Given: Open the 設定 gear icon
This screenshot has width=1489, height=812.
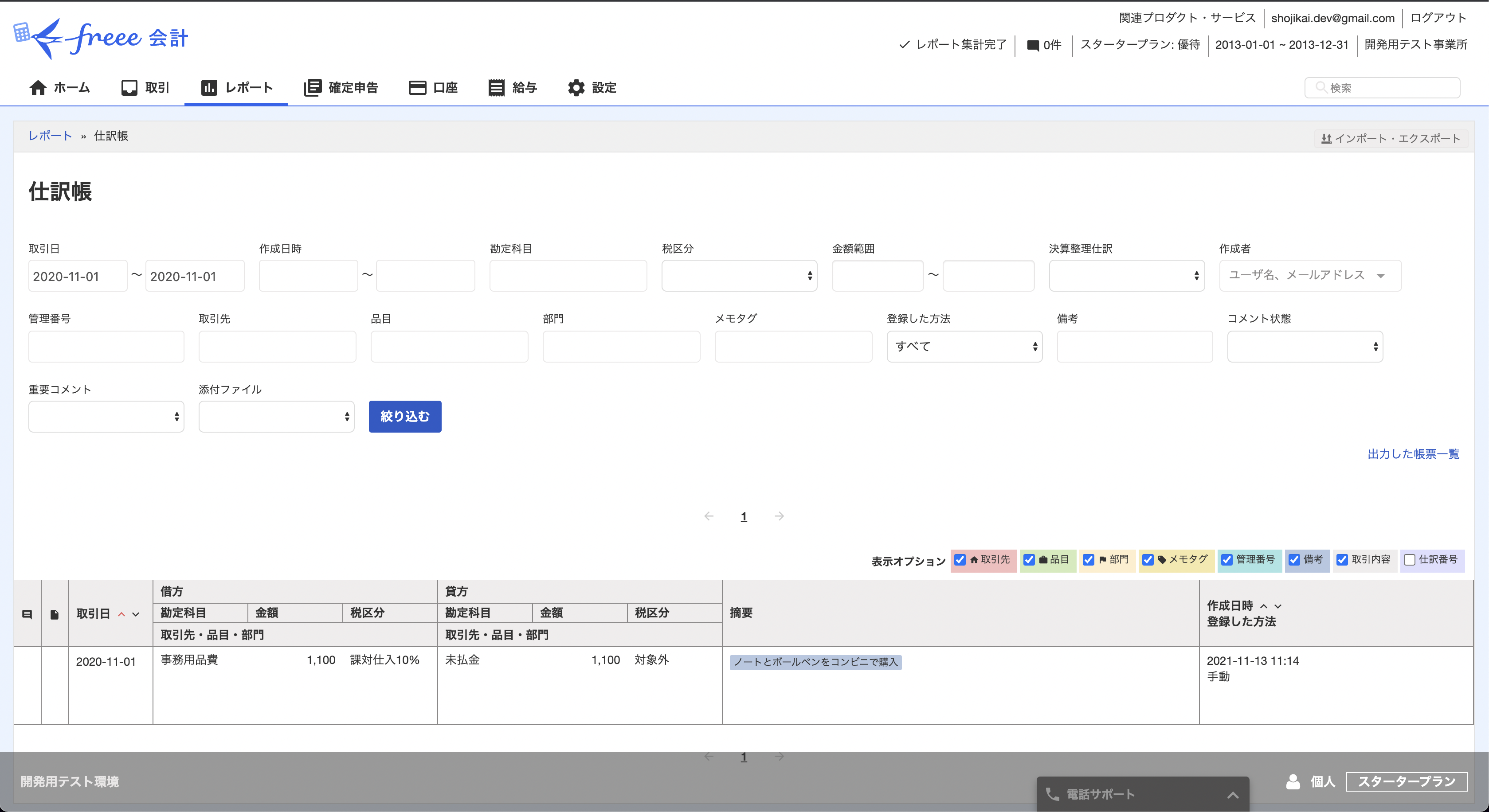Looking at the screenshot, I should [x=576, y=87].
